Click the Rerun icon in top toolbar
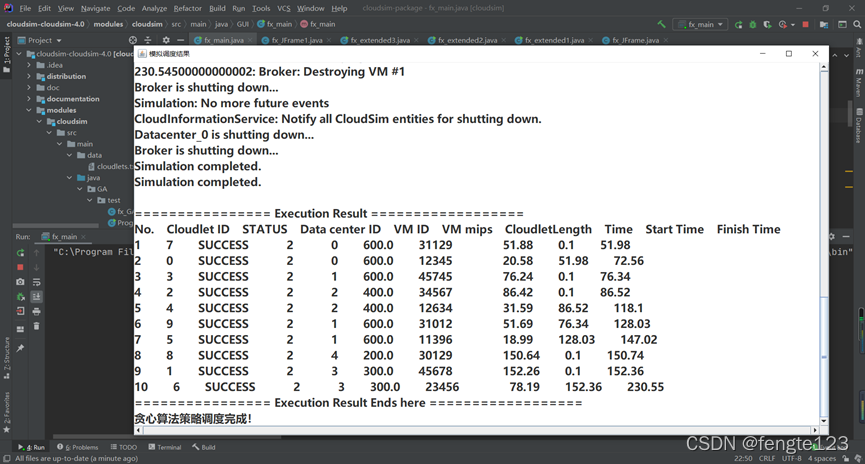The height and width of the screenshot is (464, 865). (738, 24)
